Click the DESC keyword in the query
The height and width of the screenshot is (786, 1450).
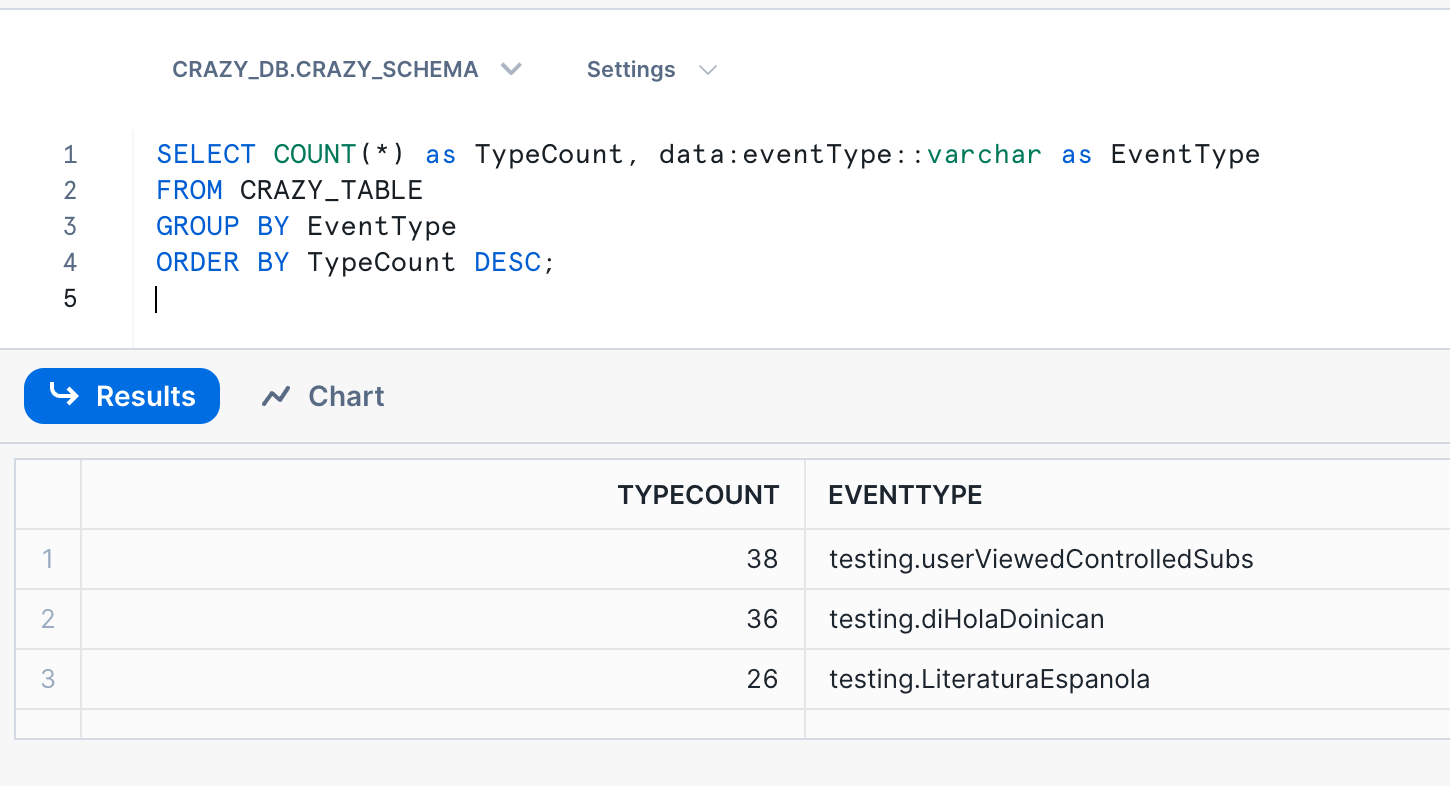point(507,263)
